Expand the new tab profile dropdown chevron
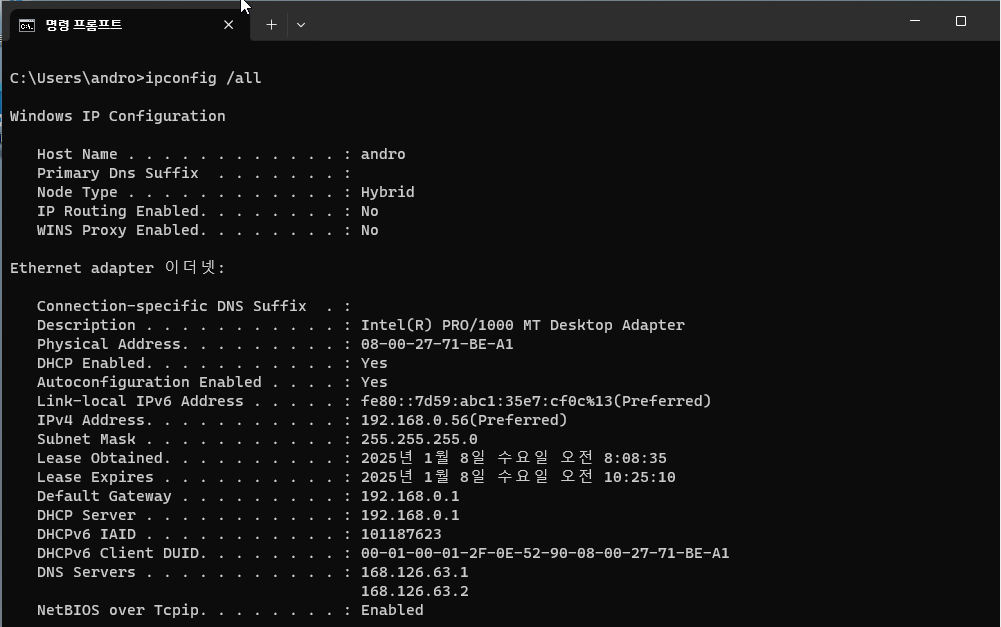This screenshot has height=627, width=1001. 300,24
